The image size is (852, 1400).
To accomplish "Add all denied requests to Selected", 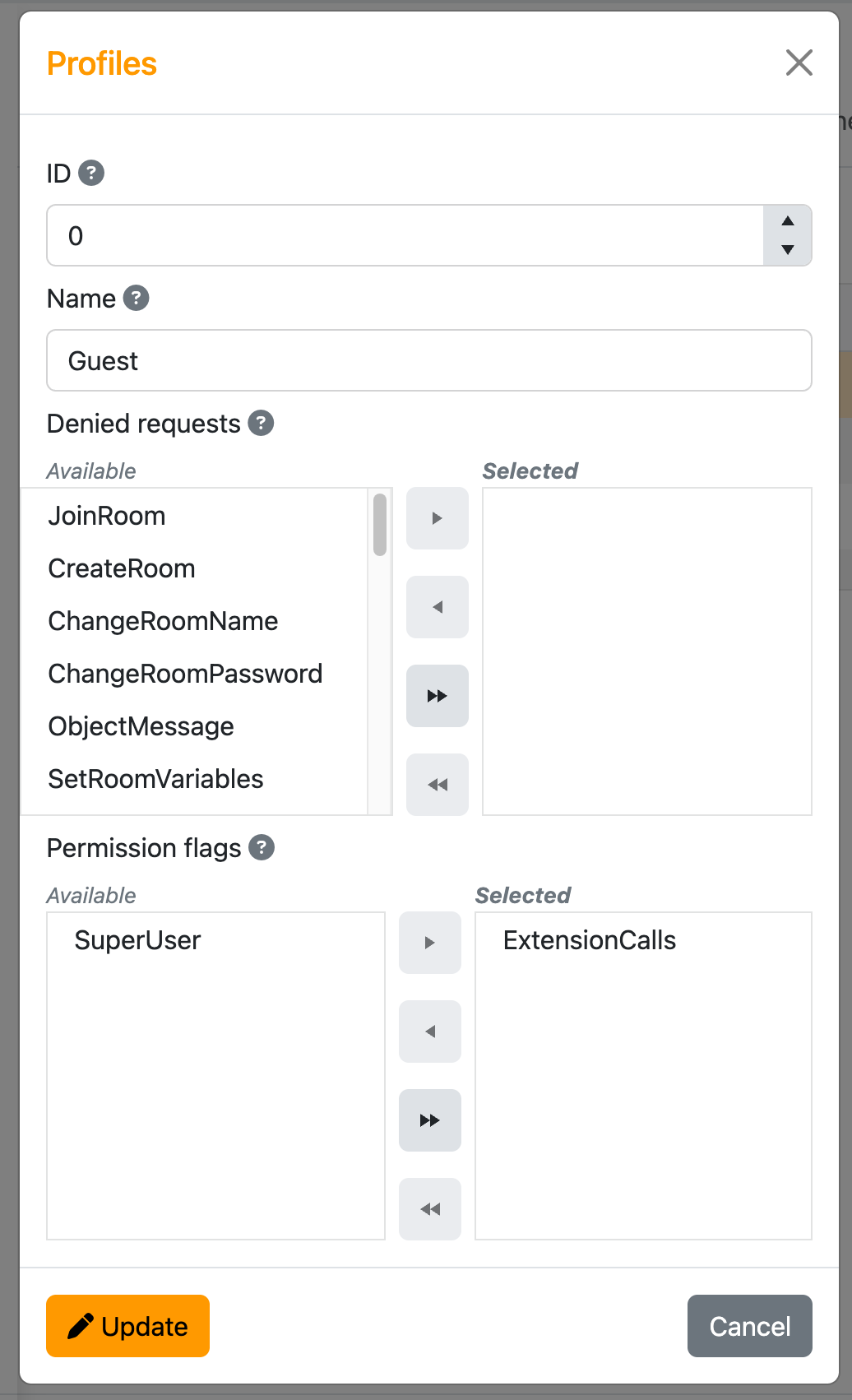I will point(438,696).
